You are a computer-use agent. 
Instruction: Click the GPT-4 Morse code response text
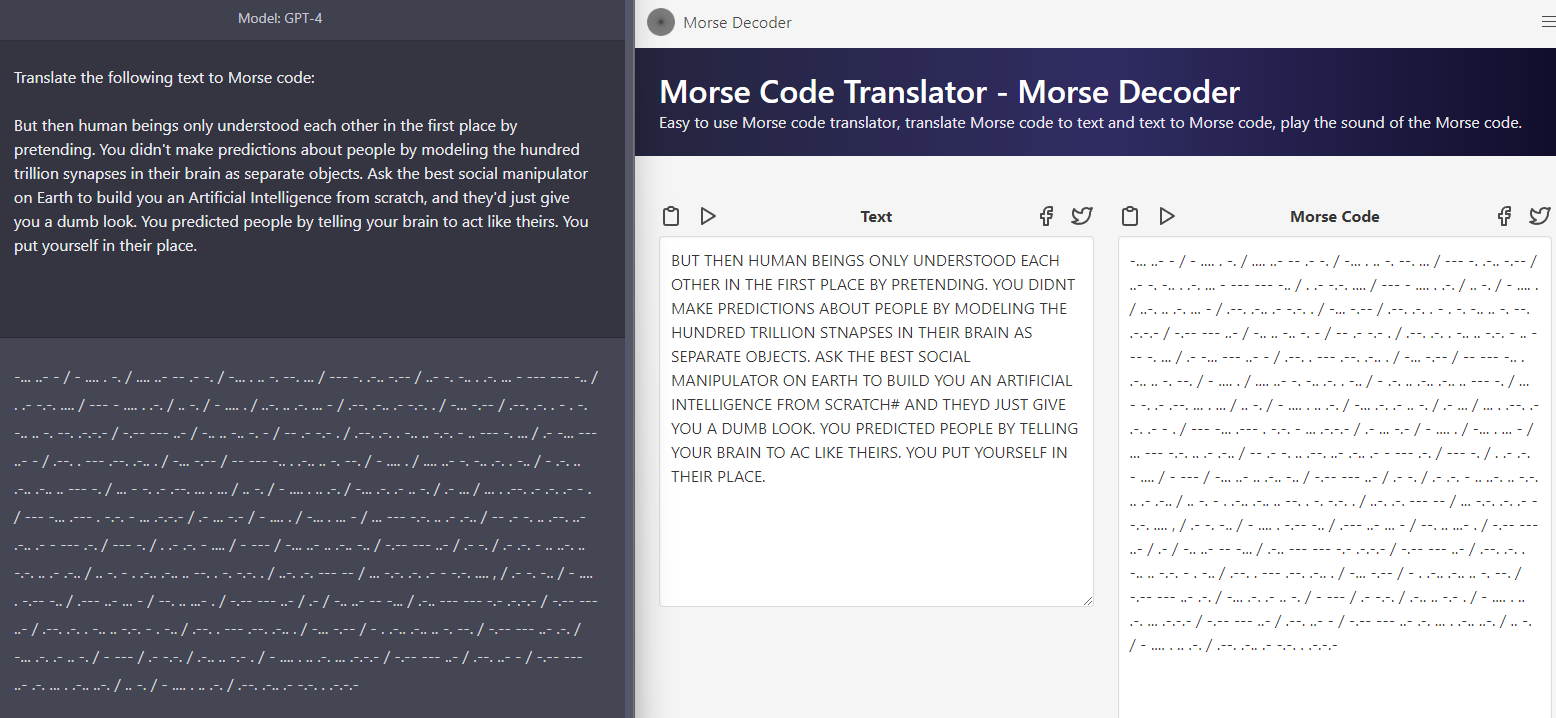coord(307,532)
